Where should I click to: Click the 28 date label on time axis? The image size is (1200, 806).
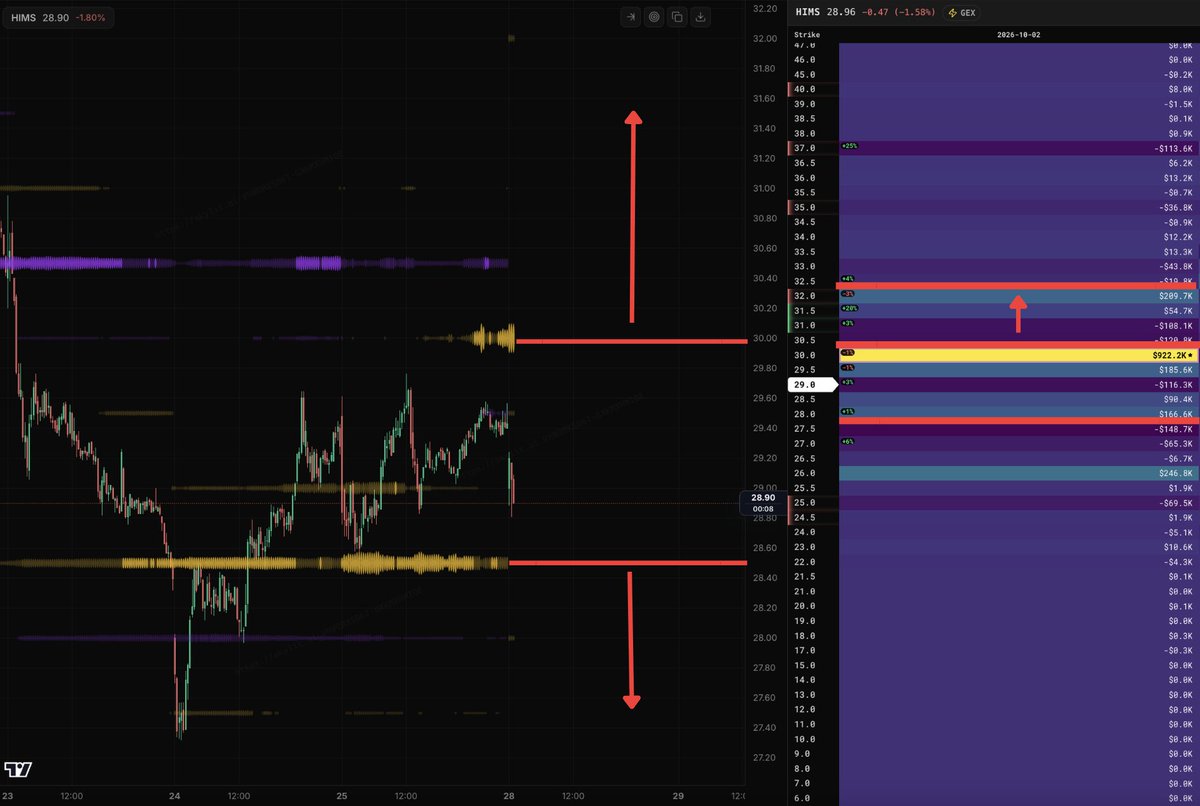click(x=509, y=796)
